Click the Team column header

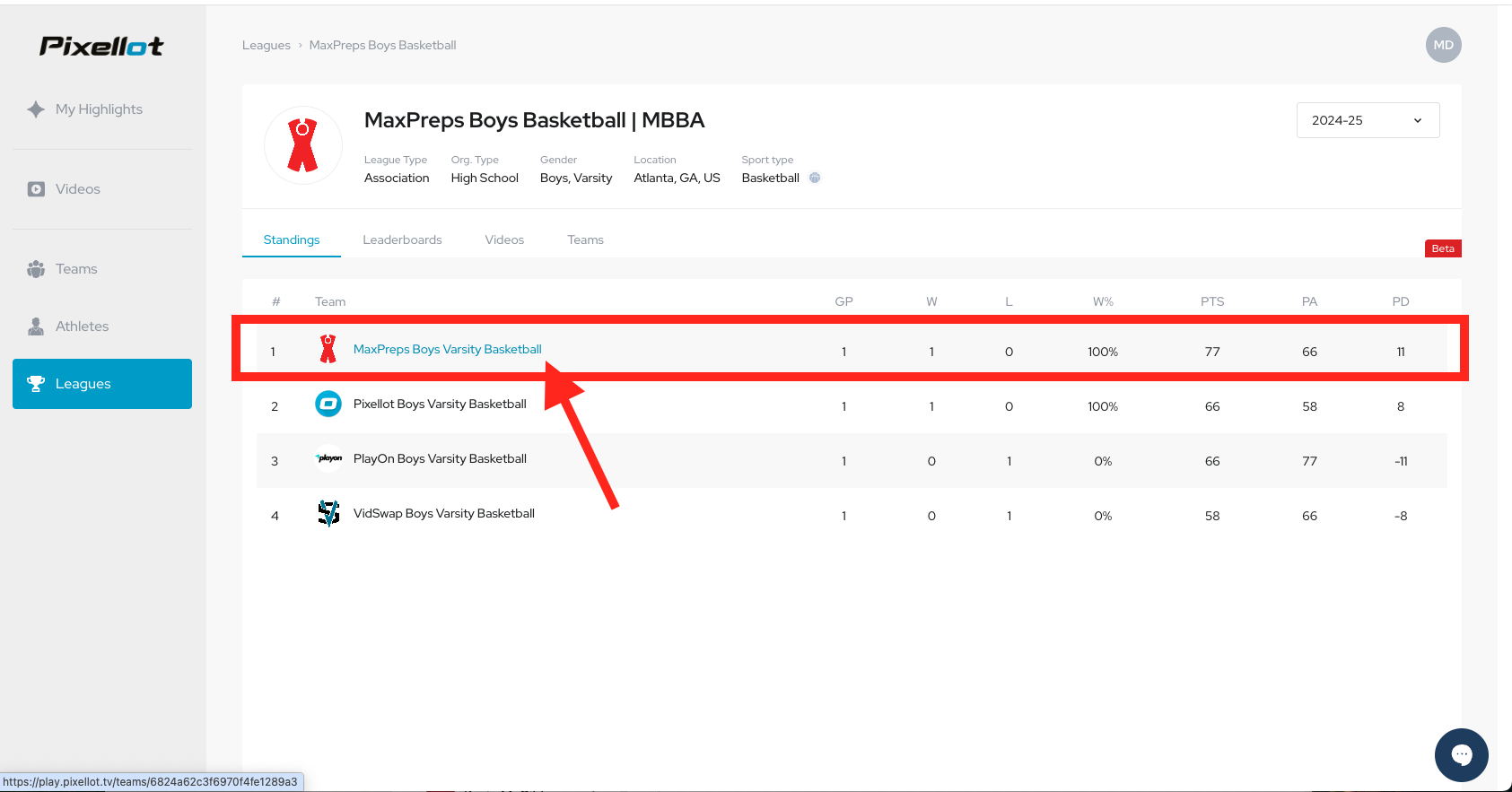point(330,301)
